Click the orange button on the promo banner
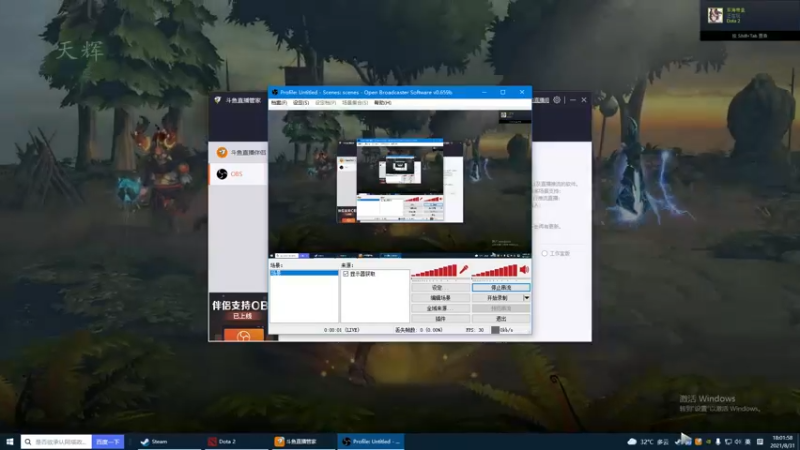This screenshot has height=450, width=800. click(x=243, y=335)
